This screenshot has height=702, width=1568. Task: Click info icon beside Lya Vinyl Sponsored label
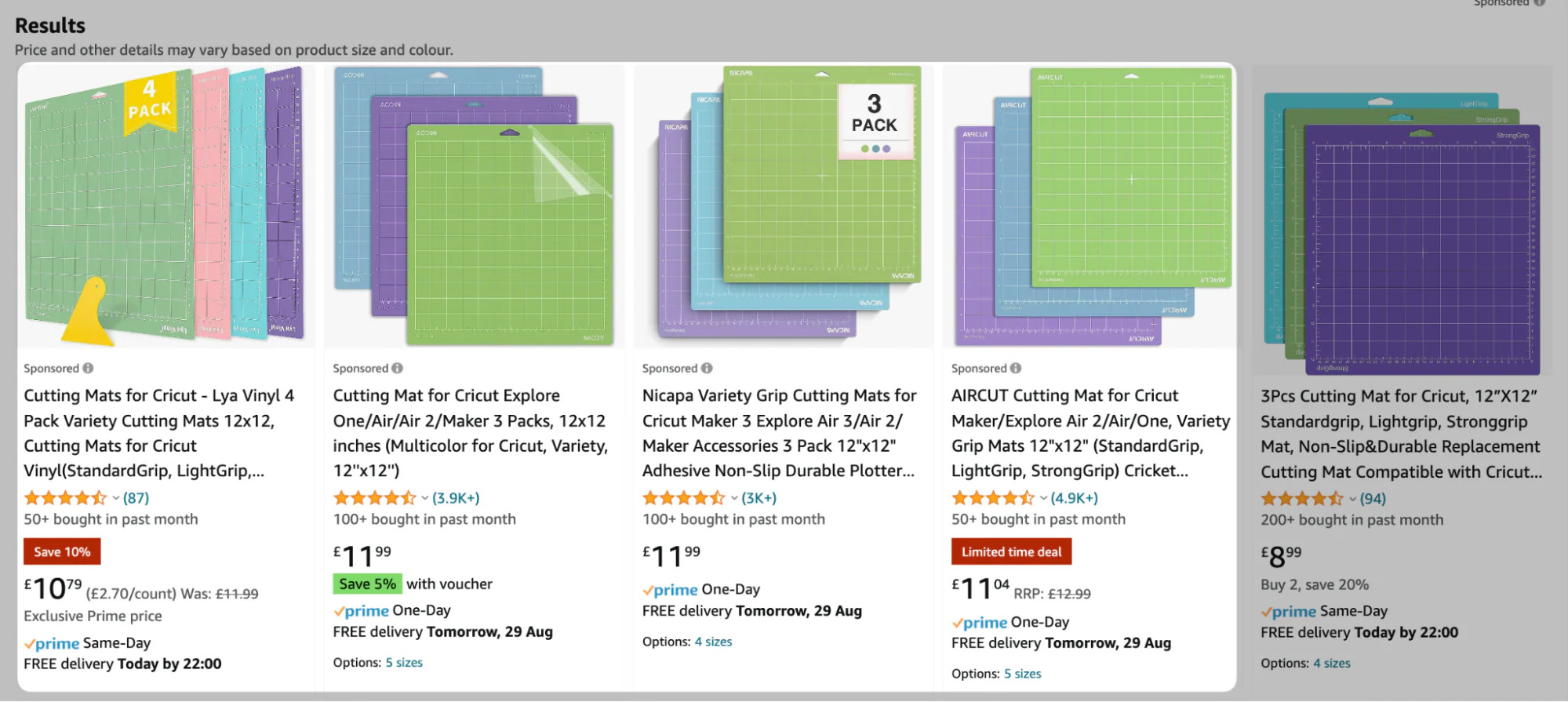point(88,368)
